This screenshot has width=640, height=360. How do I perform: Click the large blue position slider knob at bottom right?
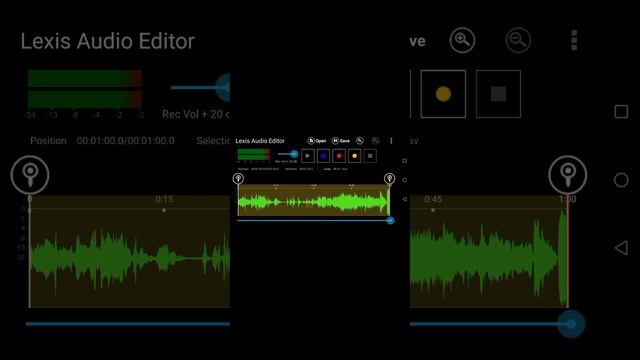[571, 324]
